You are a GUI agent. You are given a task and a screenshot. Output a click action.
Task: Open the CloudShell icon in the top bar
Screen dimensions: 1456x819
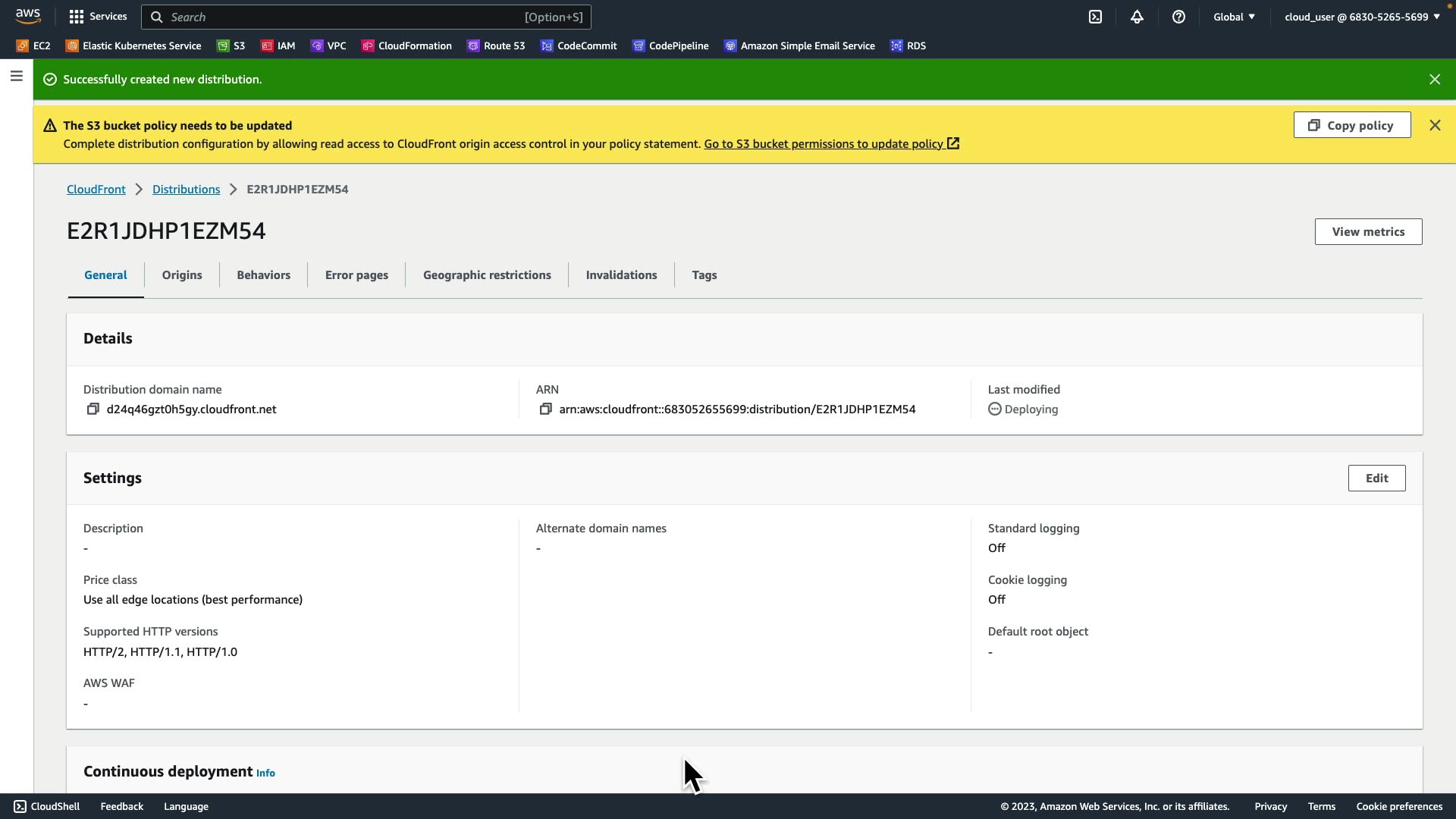(x=1095, y=17)
